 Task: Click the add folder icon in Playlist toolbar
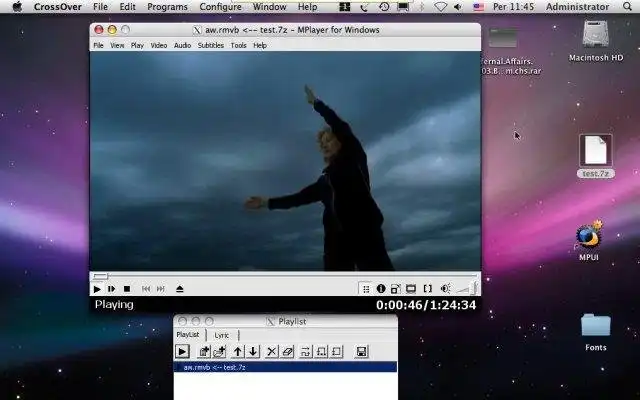point(220,351)
